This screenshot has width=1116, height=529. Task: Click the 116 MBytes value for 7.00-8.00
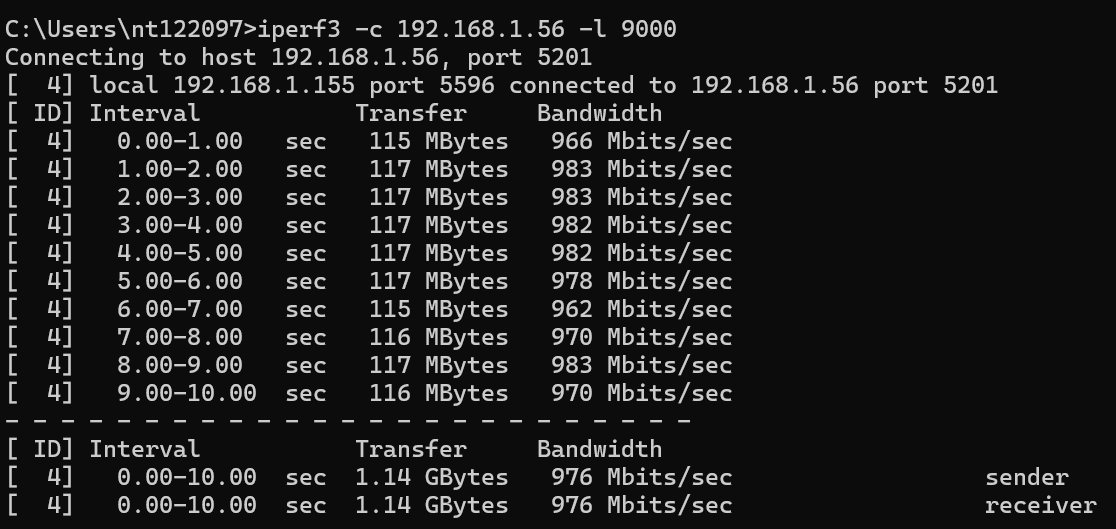[x=439, y=337]
